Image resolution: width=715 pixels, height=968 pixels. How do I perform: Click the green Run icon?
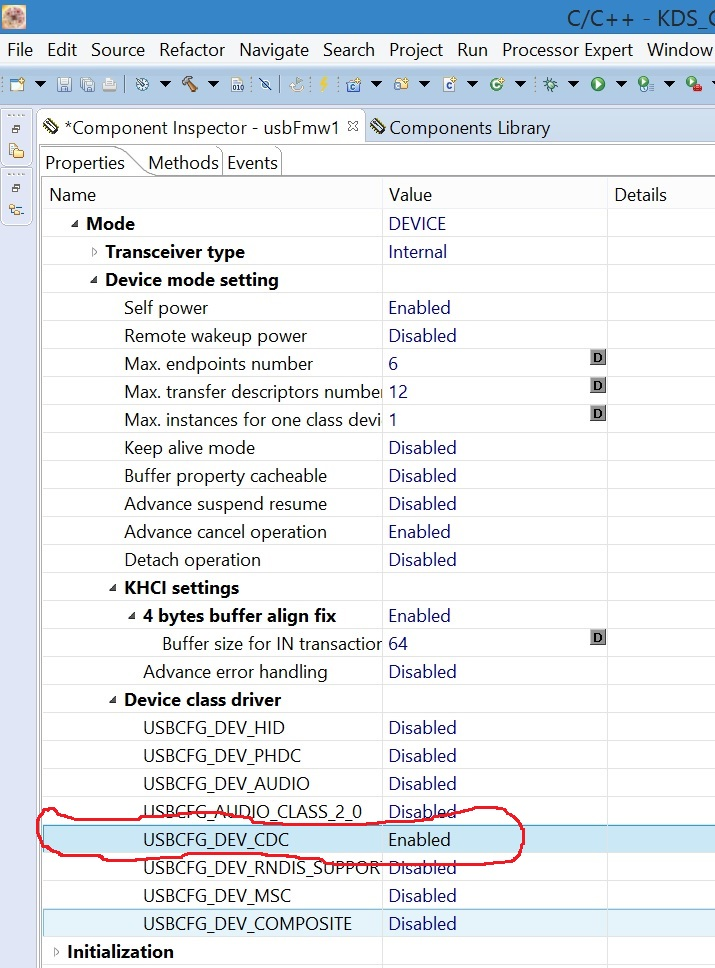click(598, 84)
